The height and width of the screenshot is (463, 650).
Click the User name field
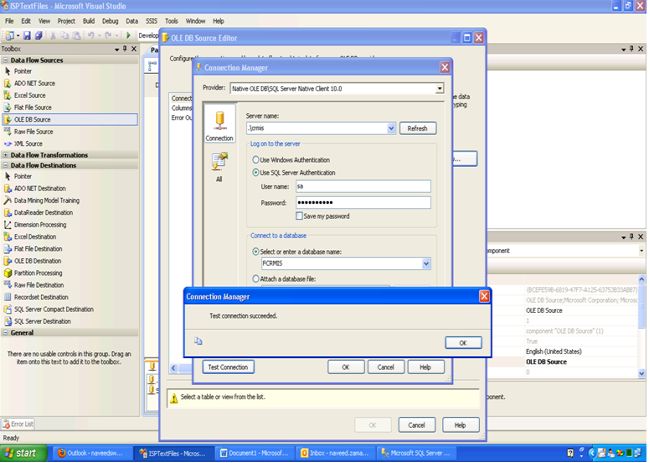[363, 187]
